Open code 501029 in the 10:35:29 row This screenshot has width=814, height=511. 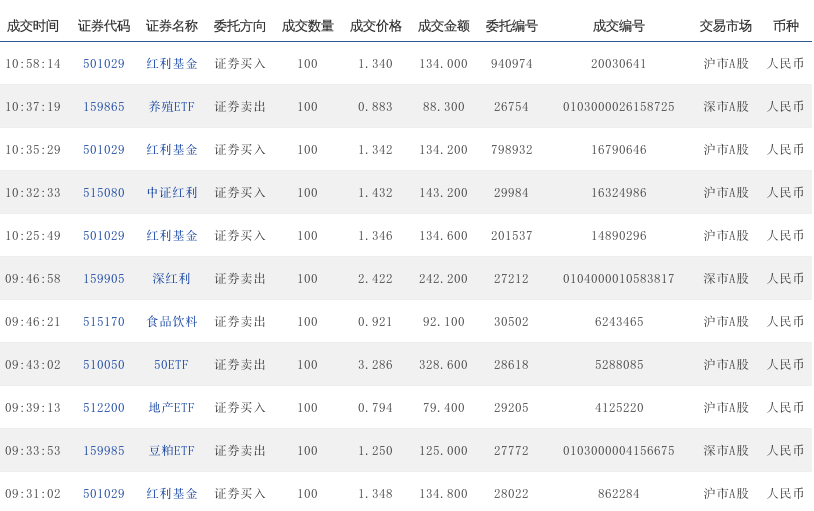(104, 150)
